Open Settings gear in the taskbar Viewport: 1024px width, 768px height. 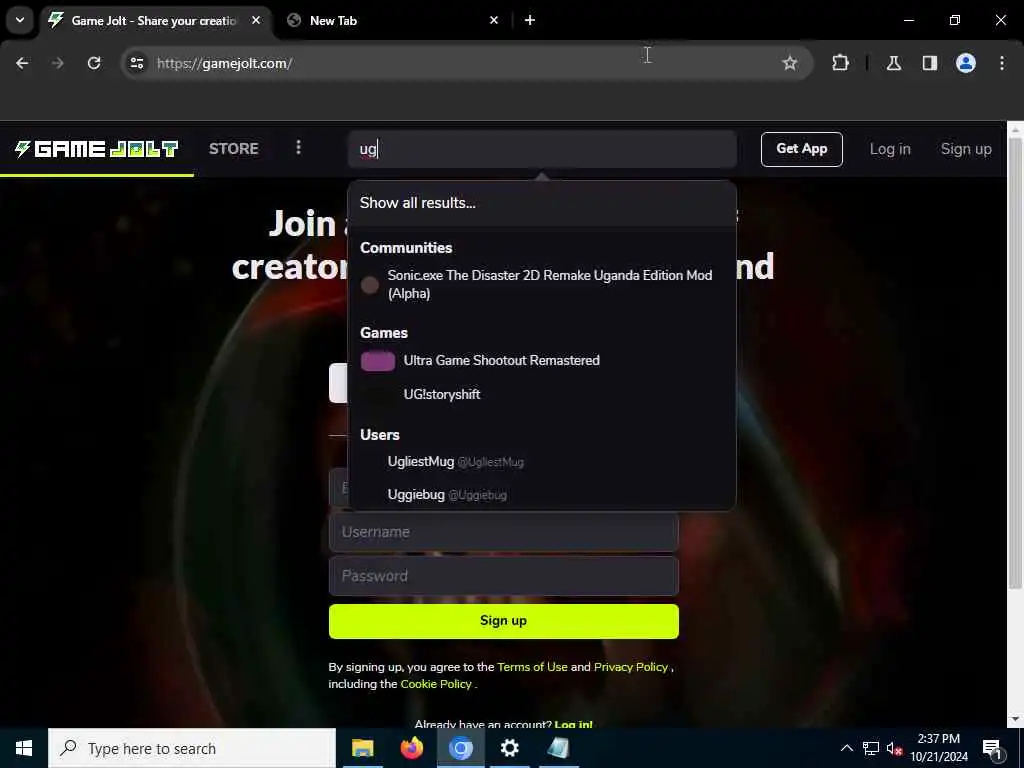[x=509, y=748]
